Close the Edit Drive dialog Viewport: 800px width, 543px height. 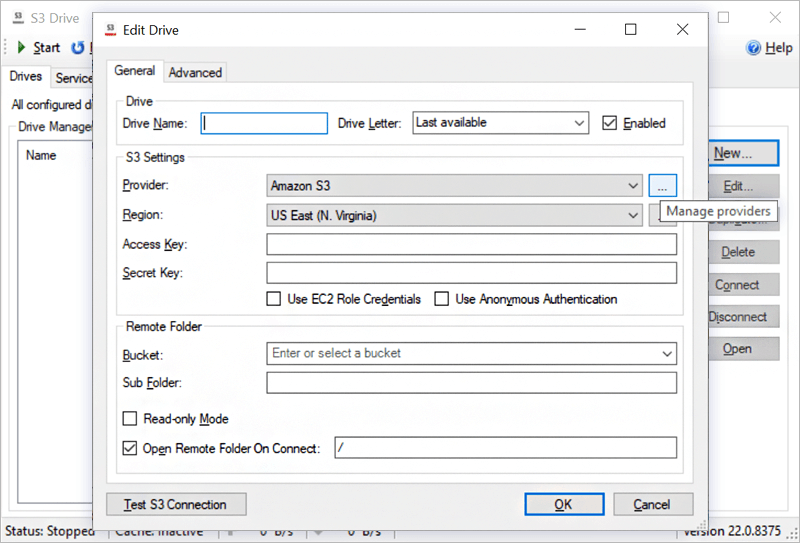(683, 30)
